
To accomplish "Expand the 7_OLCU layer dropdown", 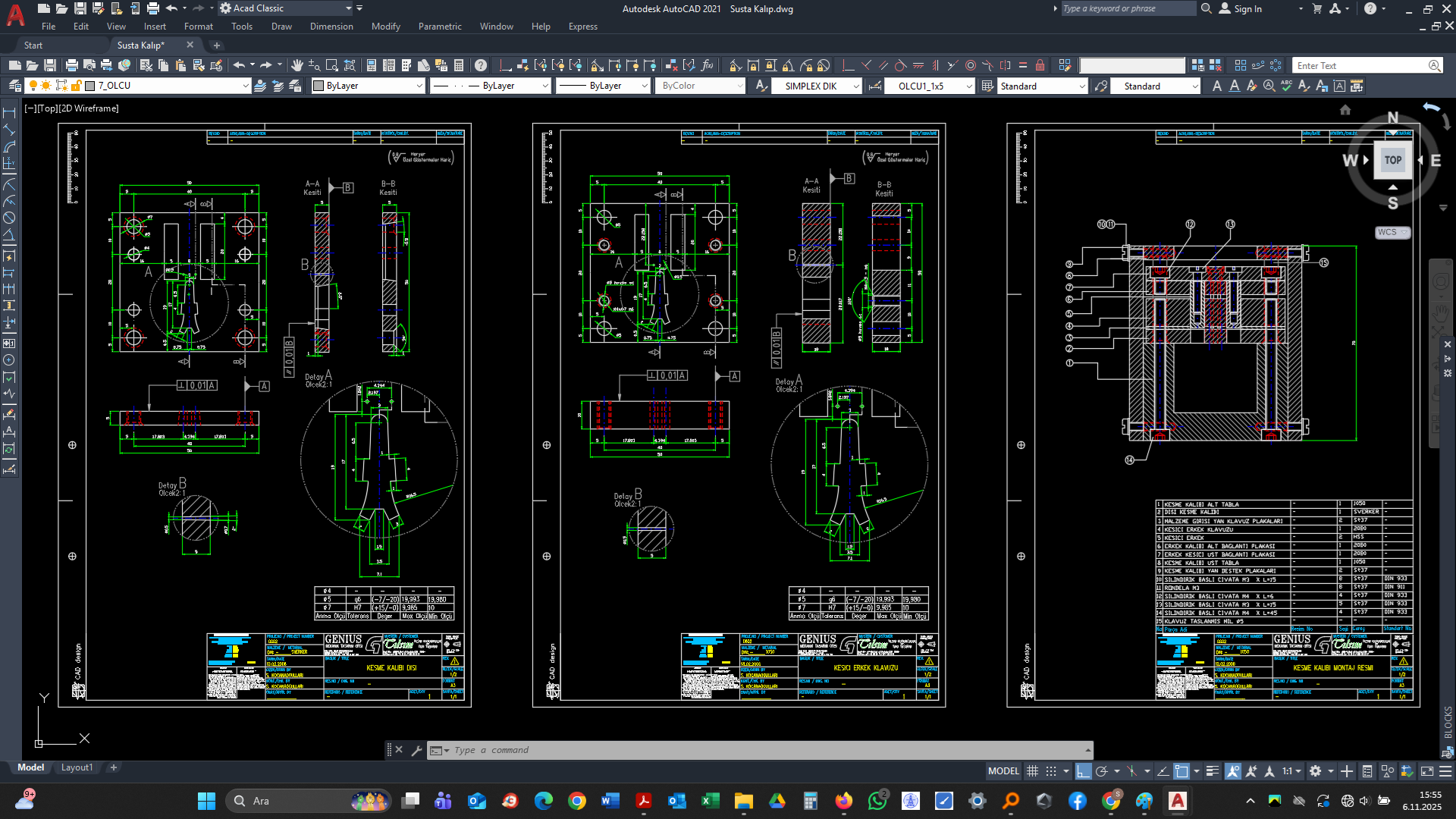I will coord(245,86).
